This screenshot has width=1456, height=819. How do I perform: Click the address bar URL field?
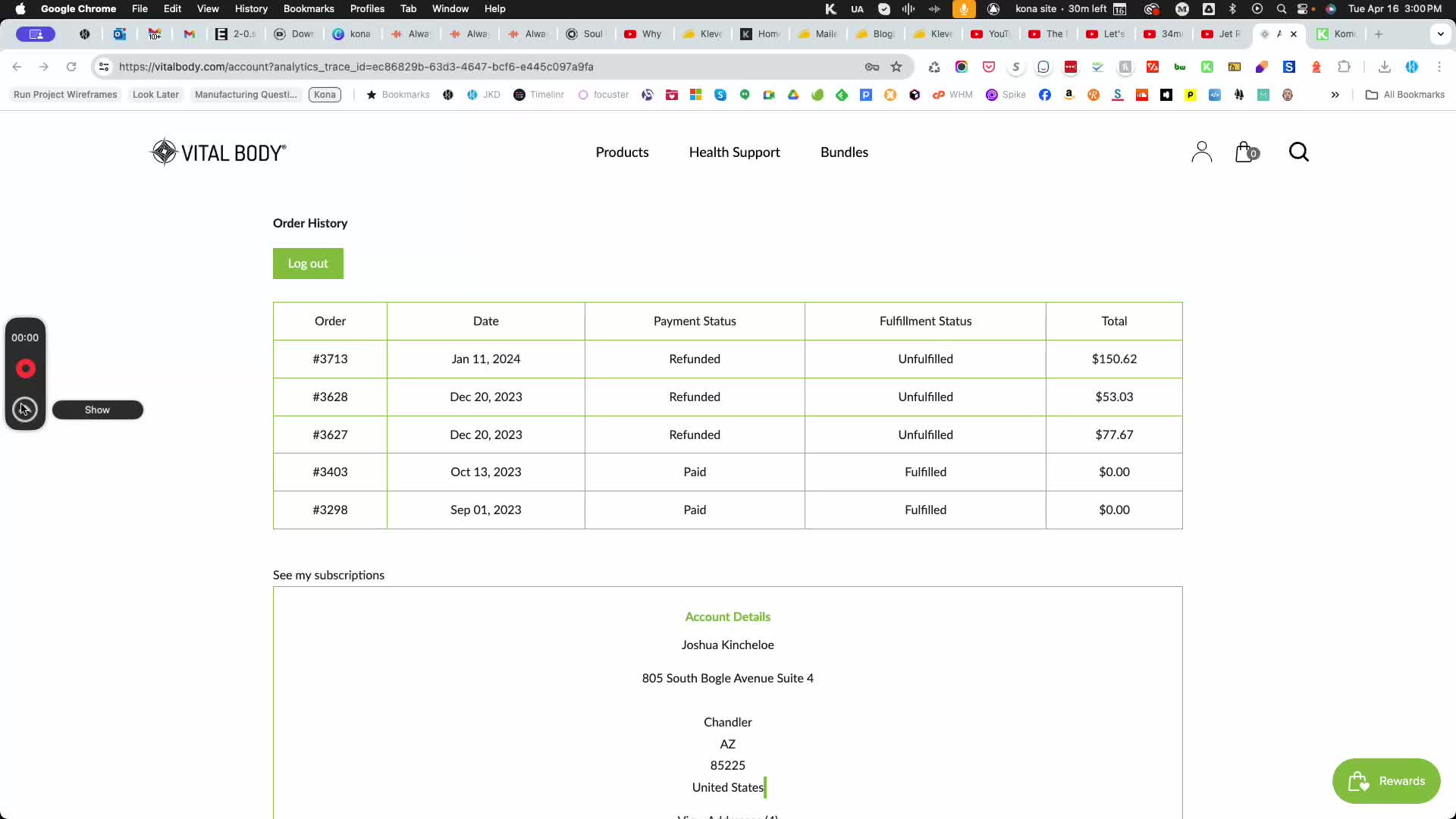[485, 67]
